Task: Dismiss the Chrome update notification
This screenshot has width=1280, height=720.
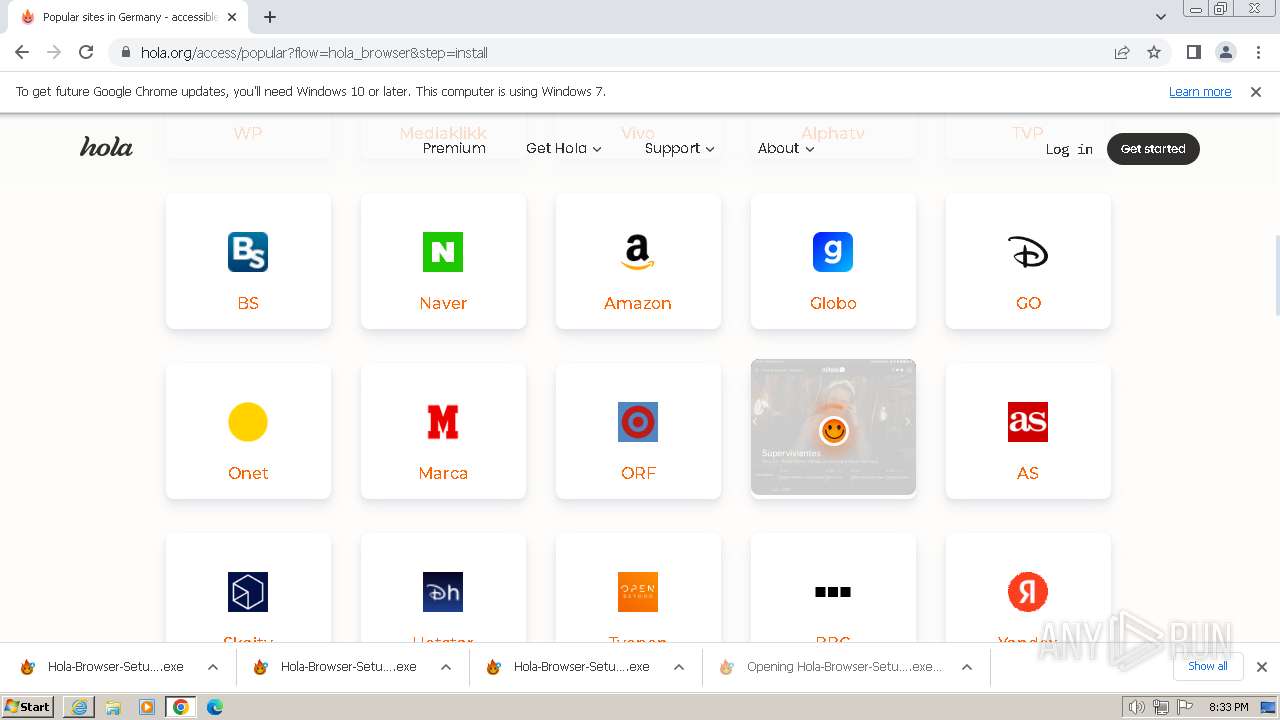Action: coord(1256,91)
